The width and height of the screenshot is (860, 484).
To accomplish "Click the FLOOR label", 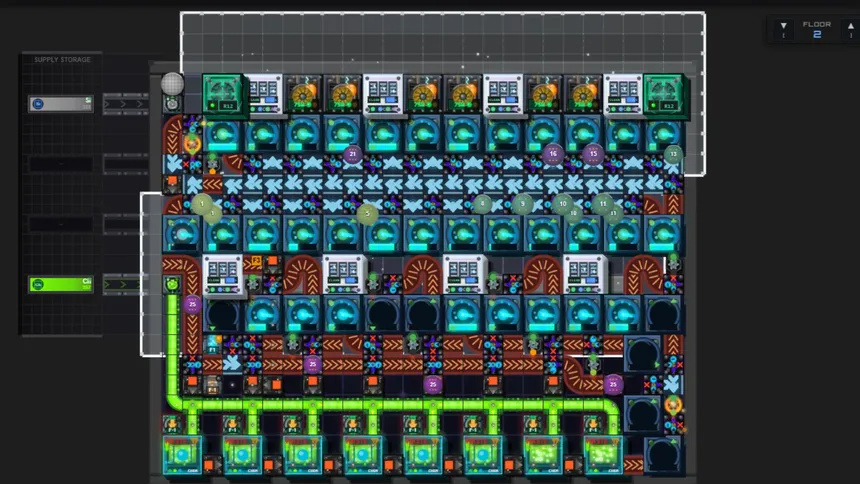I will 817,24.
